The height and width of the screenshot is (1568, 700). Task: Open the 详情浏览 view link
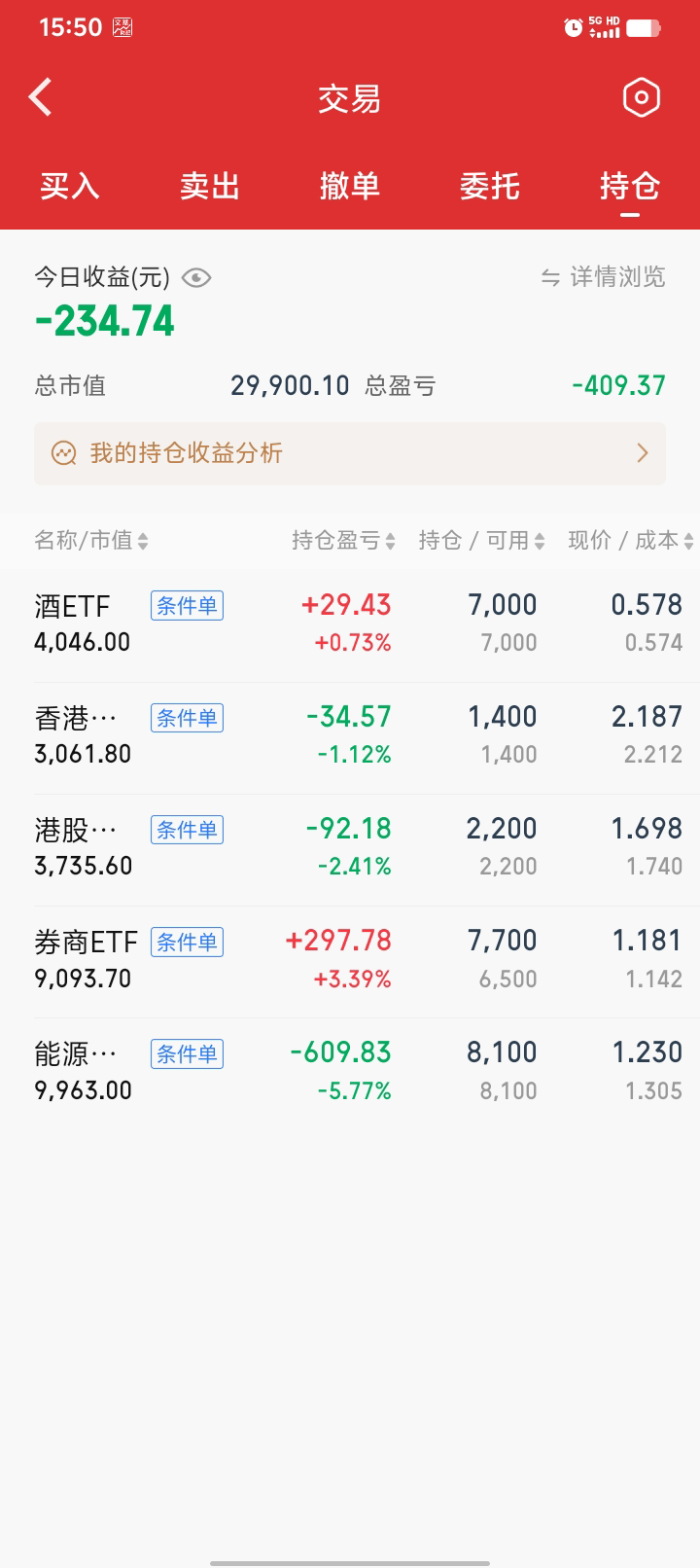tap(617, 278)
